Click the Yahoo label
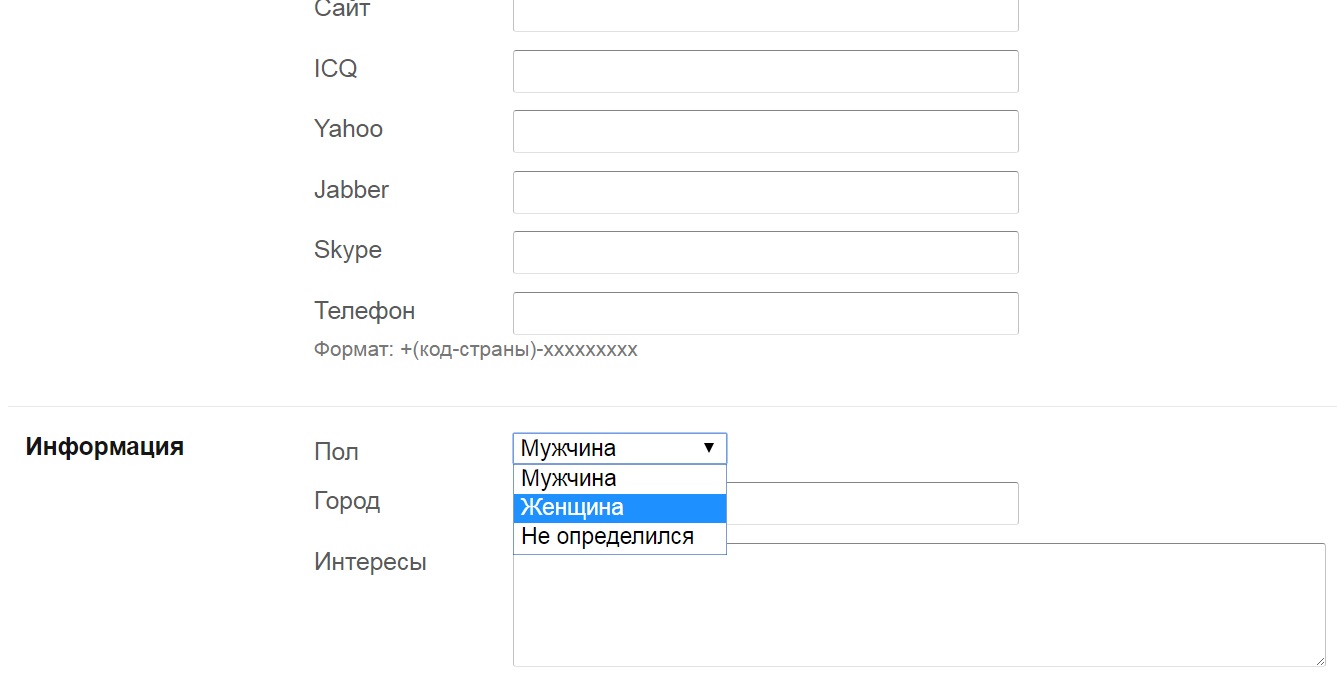 tap(348, 128)
